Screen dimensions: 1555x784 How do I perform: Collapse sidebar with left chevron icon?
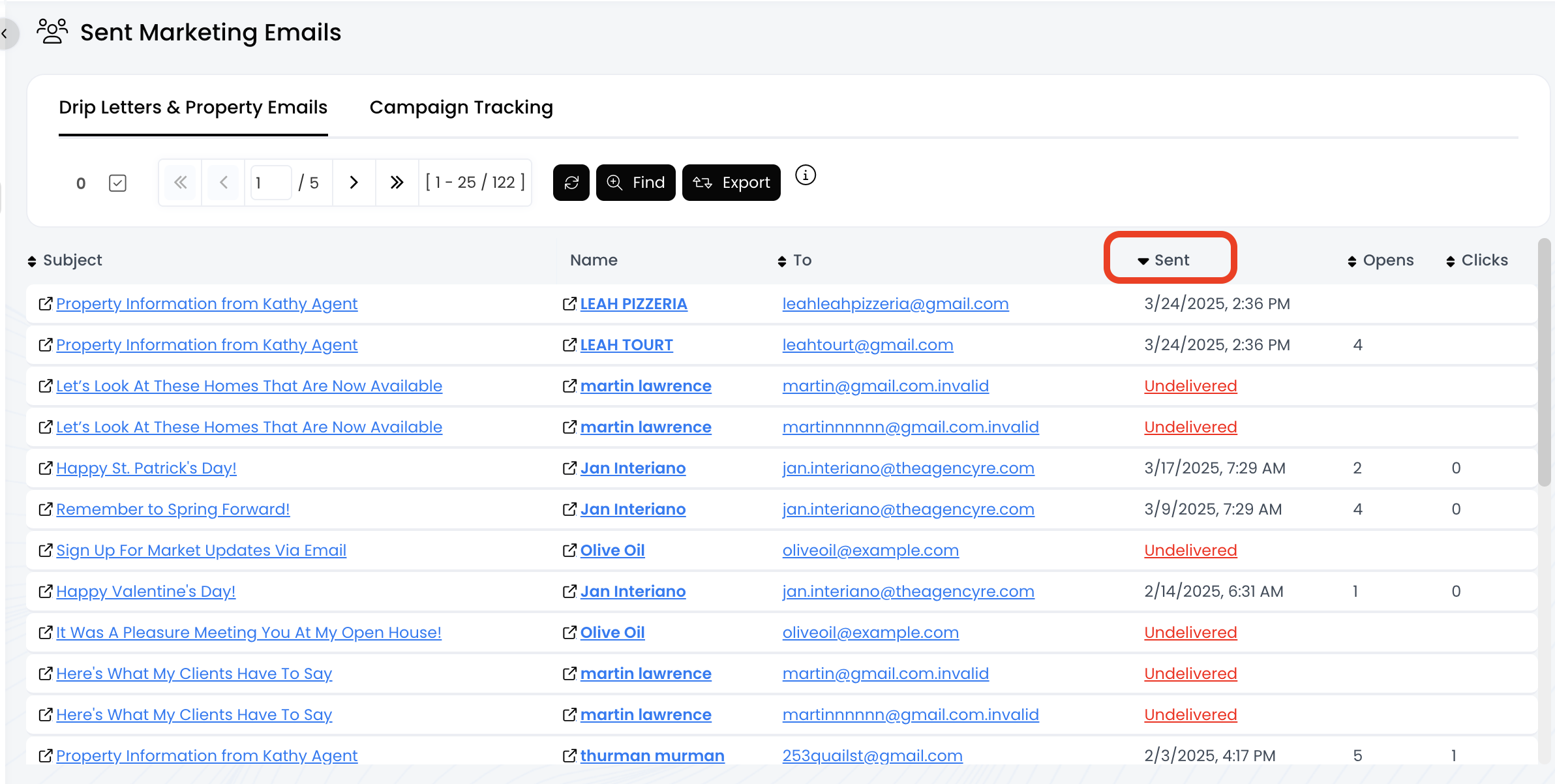(5, 33)
